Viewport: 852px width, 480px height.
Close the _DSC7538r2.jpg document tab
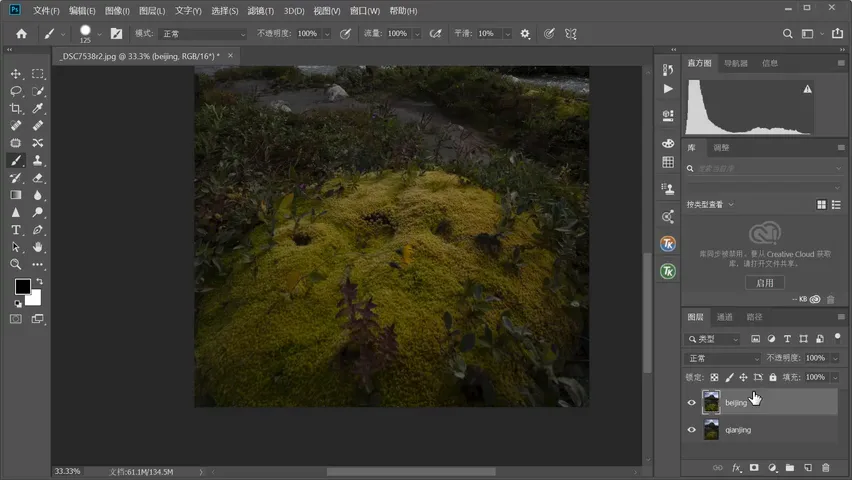[x=230, y=55]
